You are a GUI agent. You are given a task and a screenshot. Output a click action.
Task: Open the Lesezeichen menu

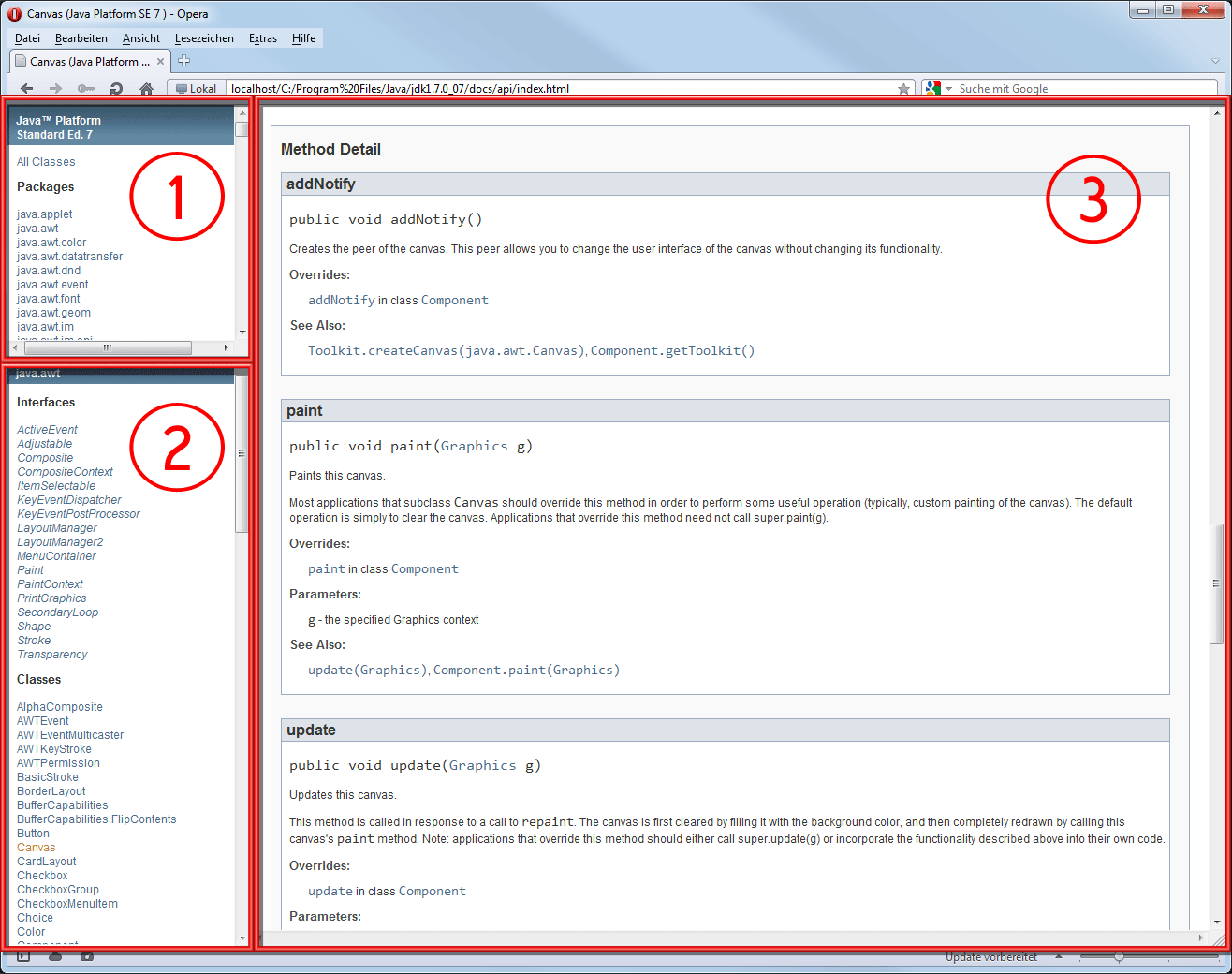204,38
